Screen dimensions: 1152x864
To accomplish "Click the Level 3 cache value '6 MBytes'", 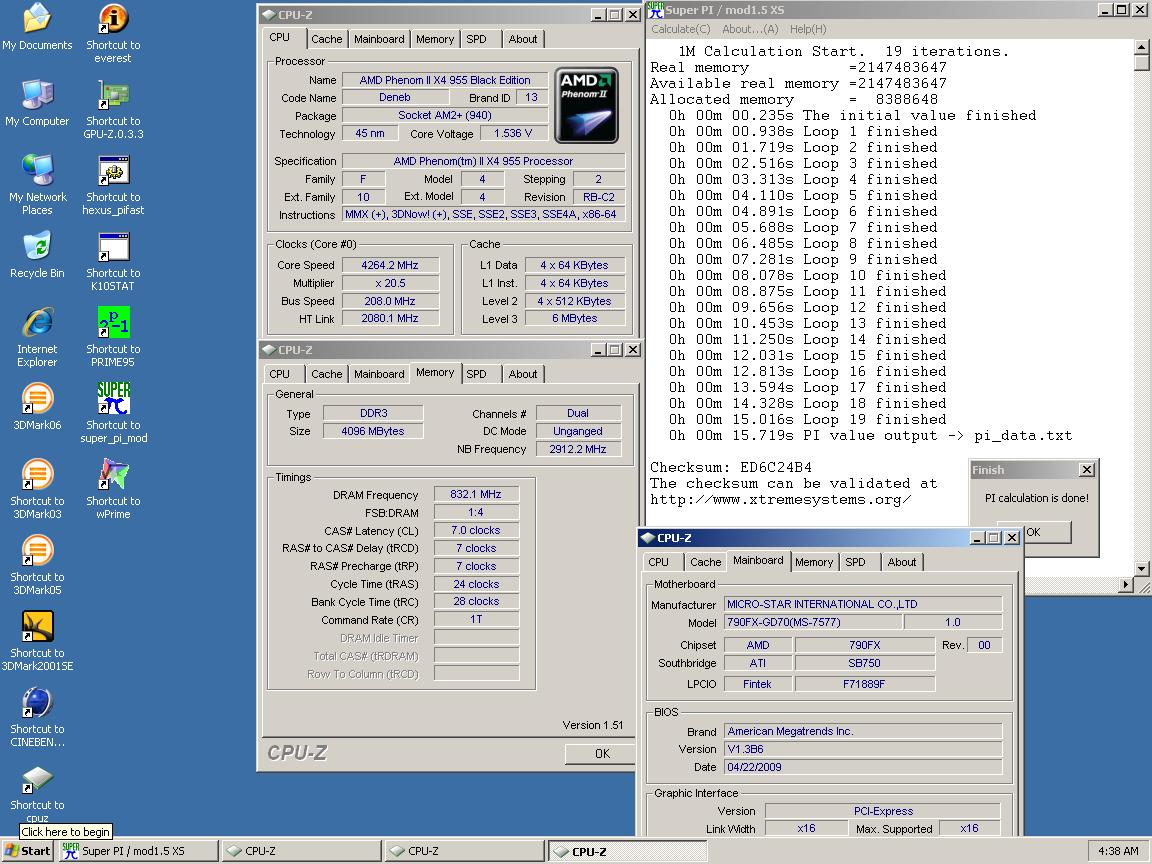I will pyautogui.click(x=575, y=318).
